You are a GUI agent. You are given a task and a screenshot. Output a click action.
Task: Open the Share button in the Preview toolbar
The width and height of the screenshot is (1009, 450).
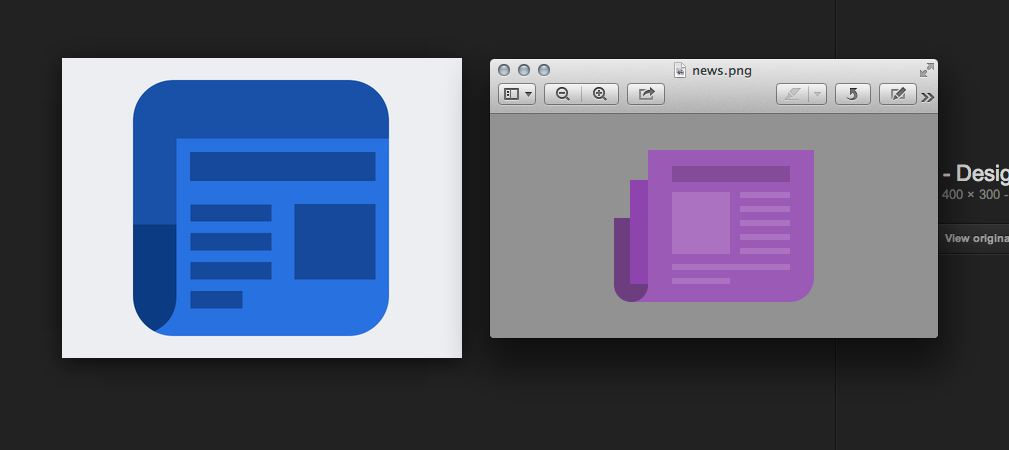[646, 94]
